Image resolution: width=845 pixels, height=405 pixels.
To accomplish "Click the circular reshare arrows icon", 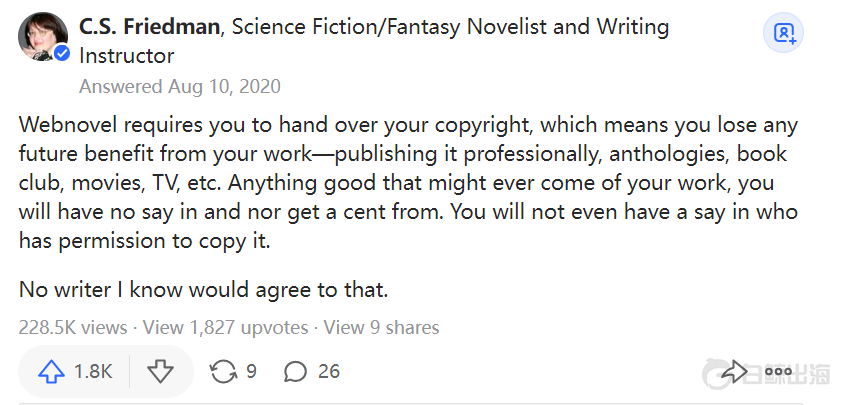I will tap(223, 372).
